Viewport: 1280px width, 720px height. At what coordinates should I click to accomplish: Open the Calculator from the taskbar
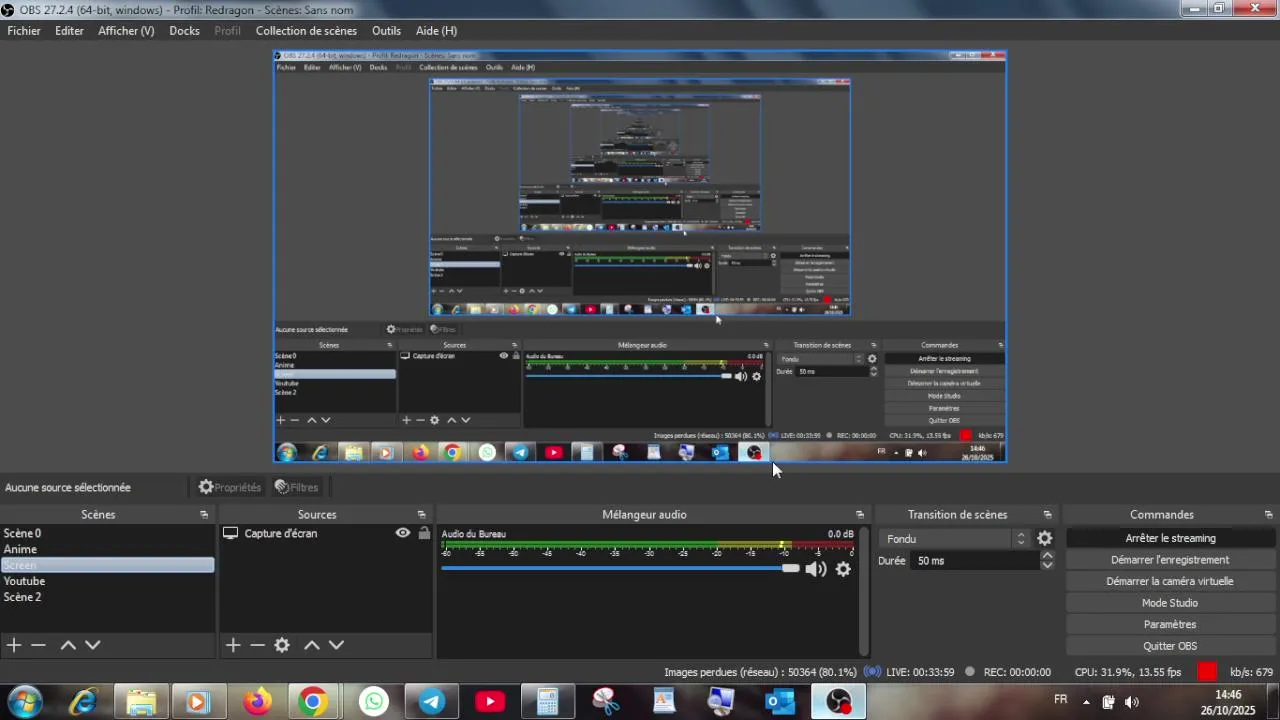pyautogui.click(x=548, y=702)
